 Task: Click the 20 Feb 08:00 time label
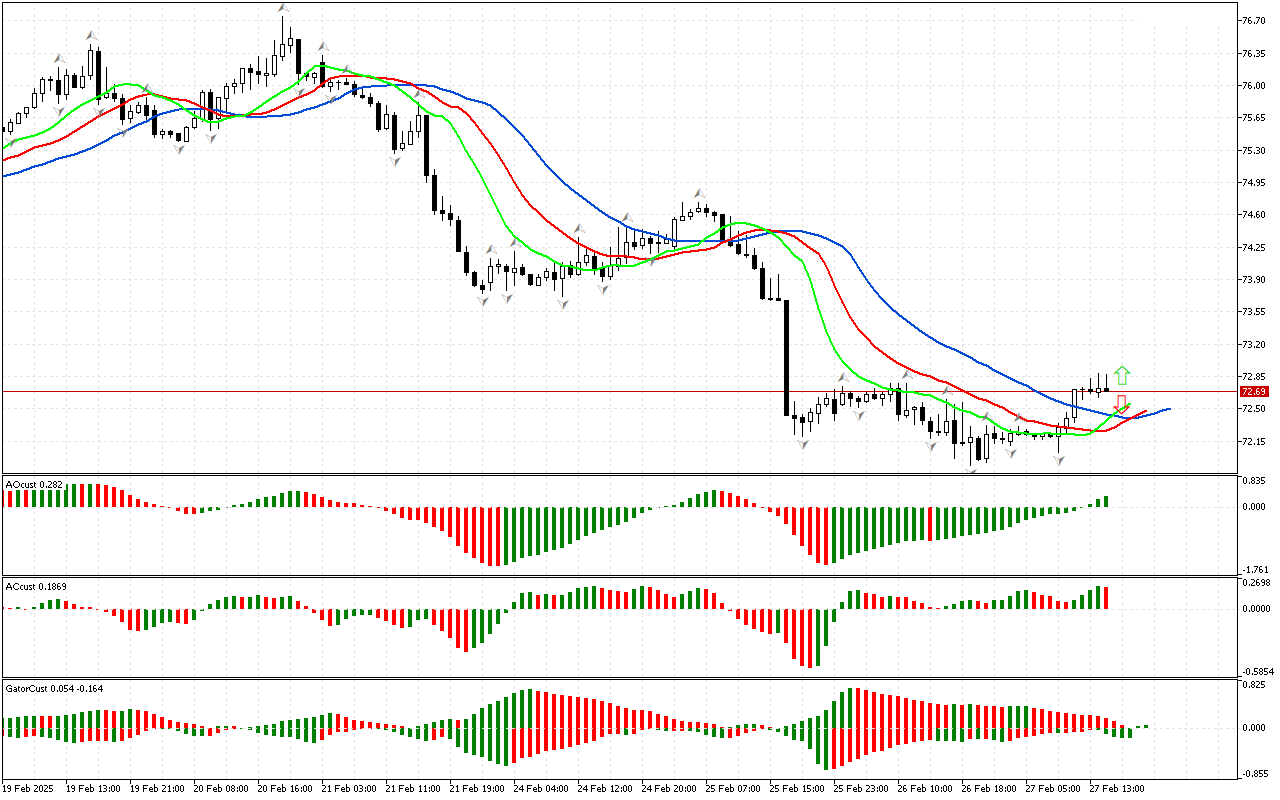[221, 788]
